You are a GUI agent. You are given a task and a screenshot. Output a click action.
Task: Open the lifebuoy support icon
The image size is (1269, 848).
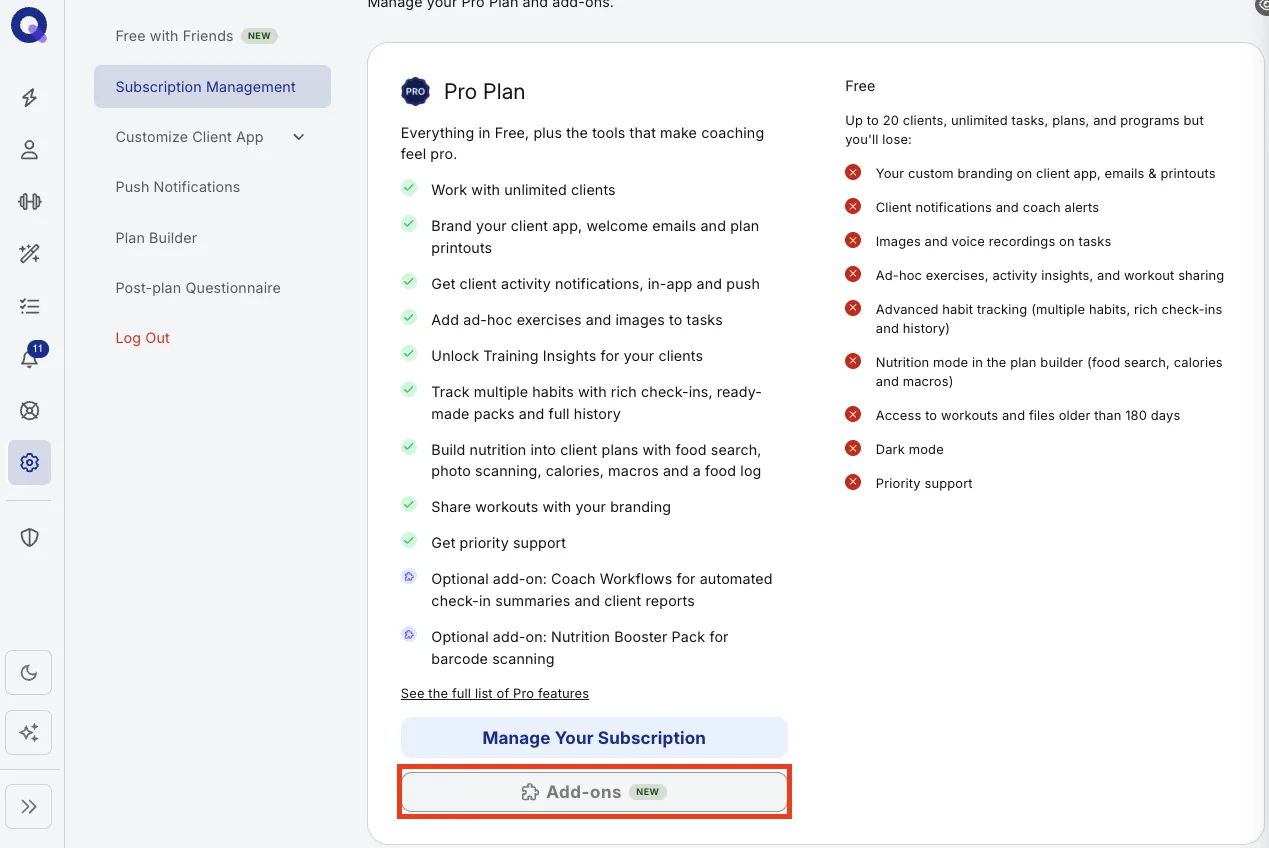point(30,410)
